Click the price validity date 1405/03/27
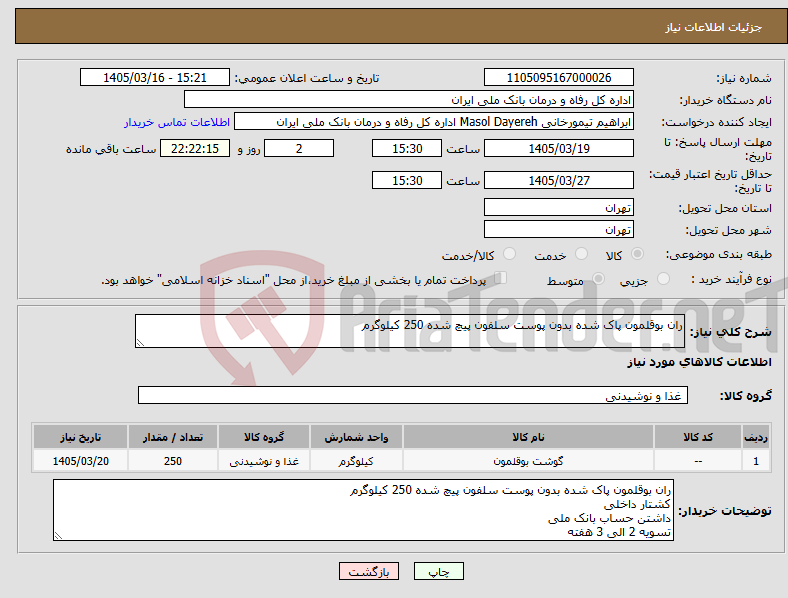Screen dimensions: 788x598 tap(559, 180)
